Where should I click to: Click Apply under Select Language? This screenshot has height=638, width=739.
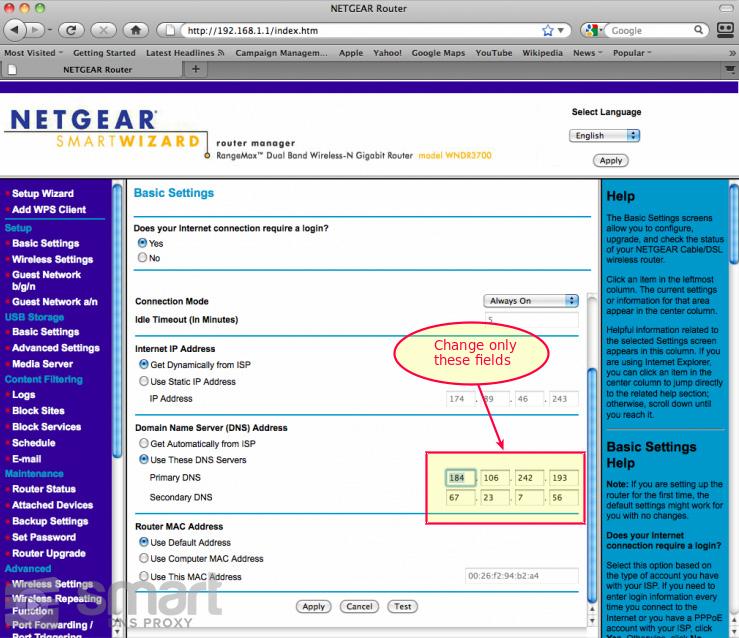click(611, 160)
